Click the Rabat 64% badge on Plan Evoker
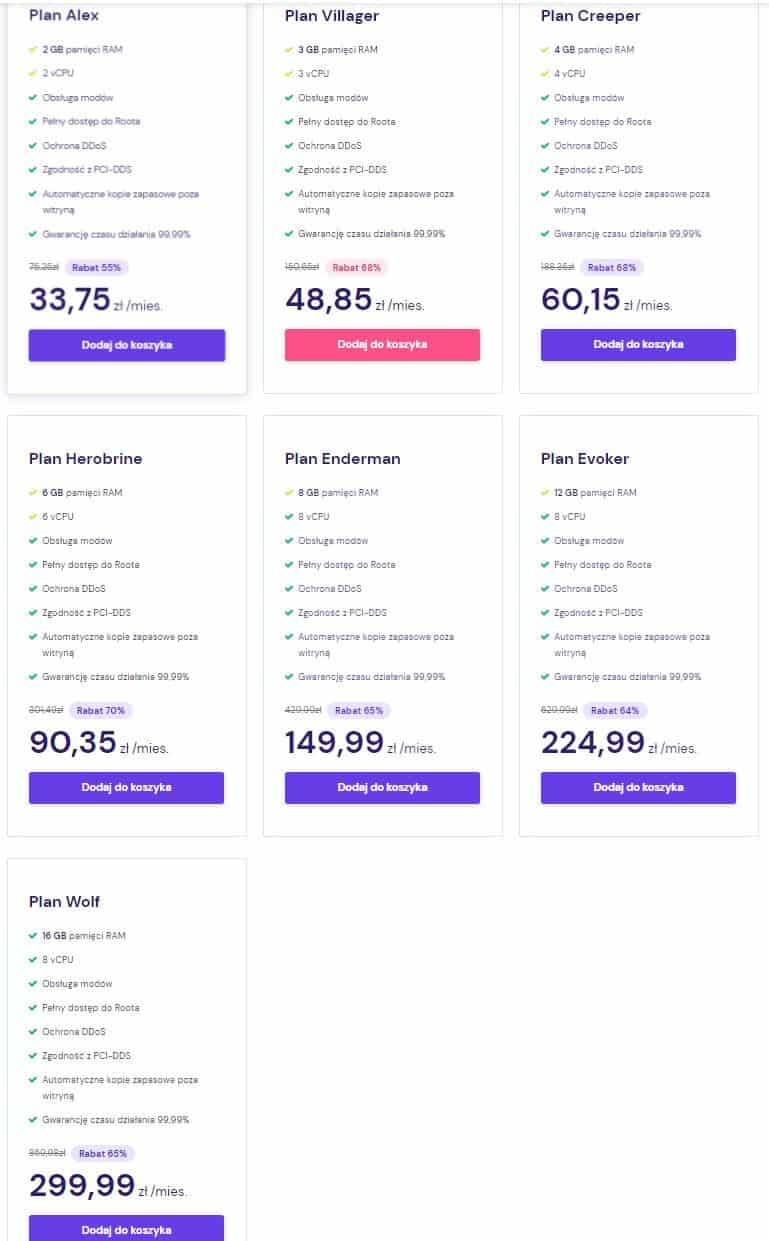 tap(616, 711)
